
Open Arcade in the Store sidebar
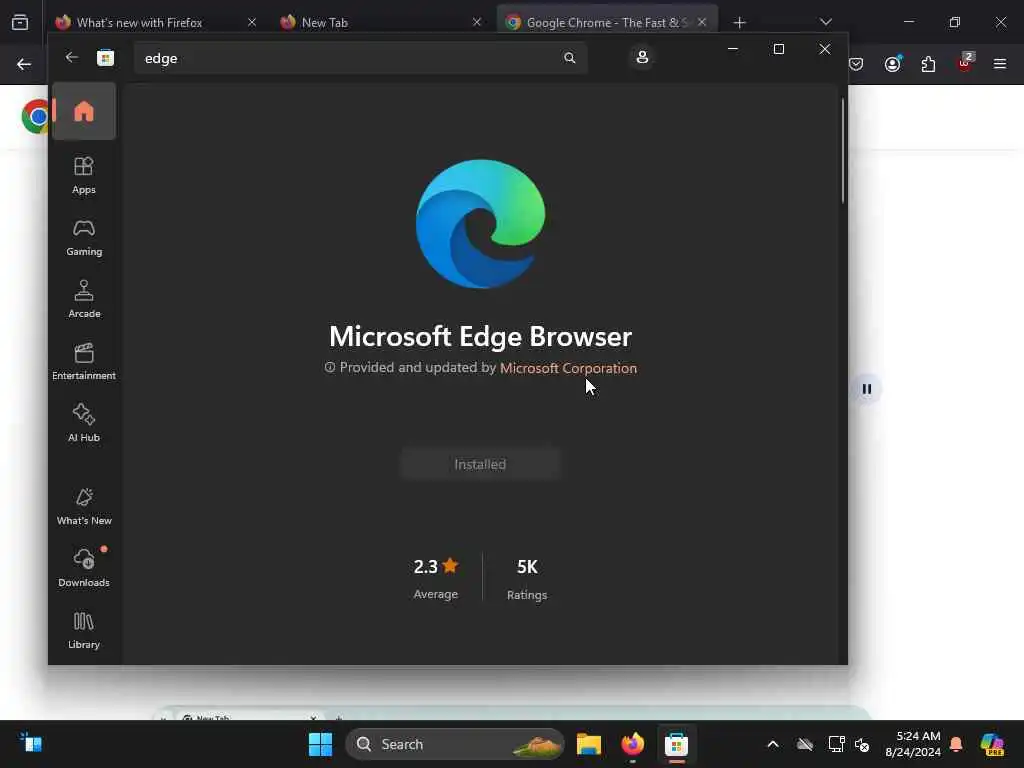pos(84,299)
